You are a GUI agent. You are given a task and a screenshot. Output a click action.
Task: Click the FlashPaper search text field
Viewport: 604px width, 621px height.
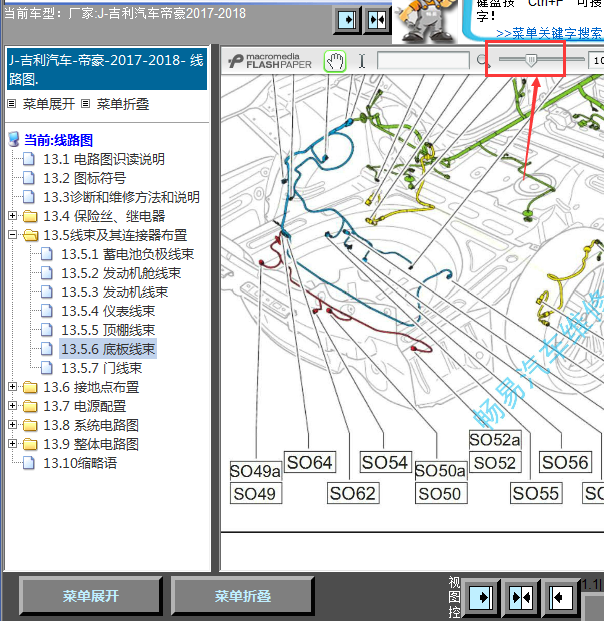click(x=423, y=61)
